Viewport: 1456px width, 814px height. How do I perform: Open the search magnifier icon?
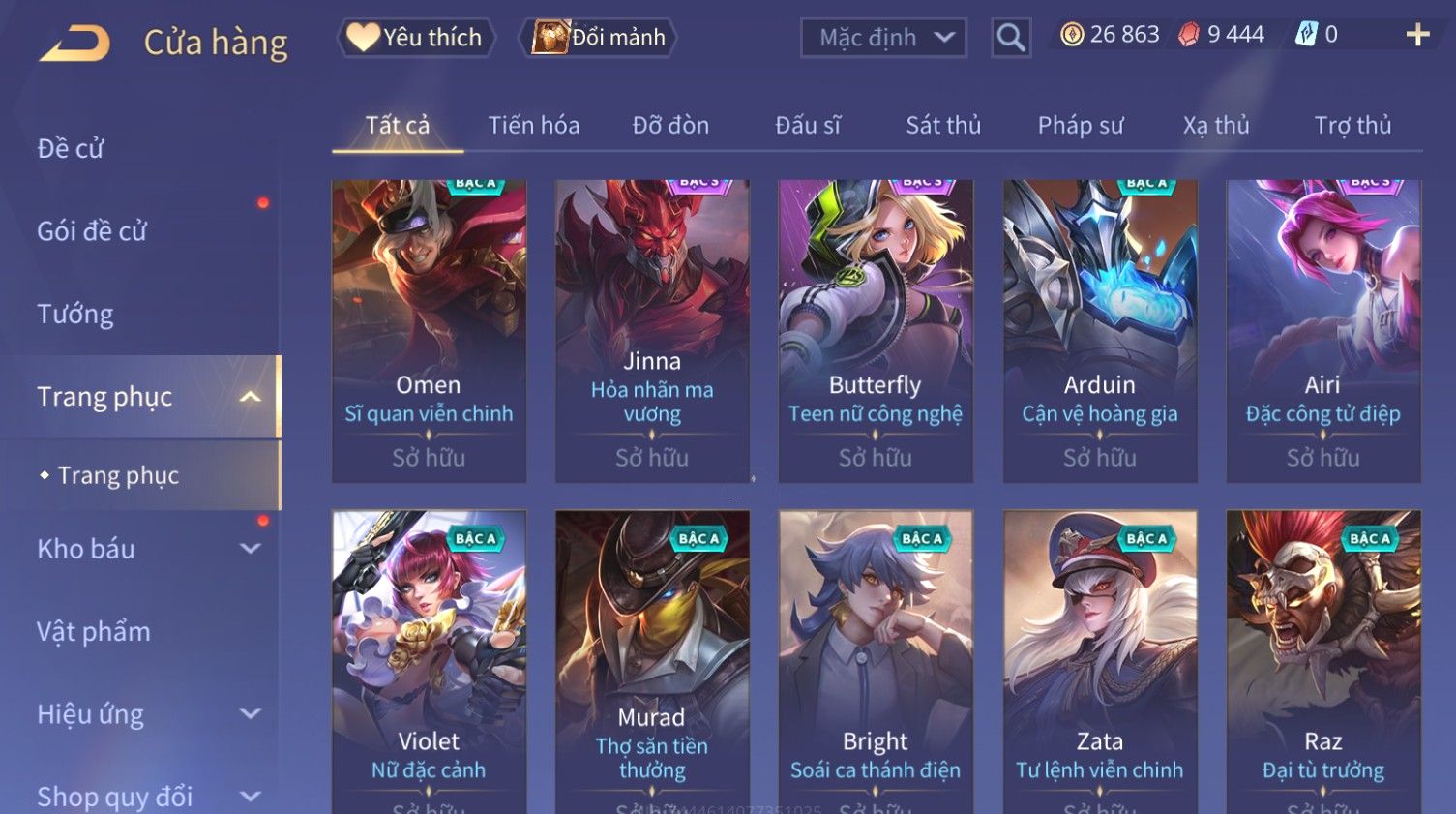tap(1011, 38)
